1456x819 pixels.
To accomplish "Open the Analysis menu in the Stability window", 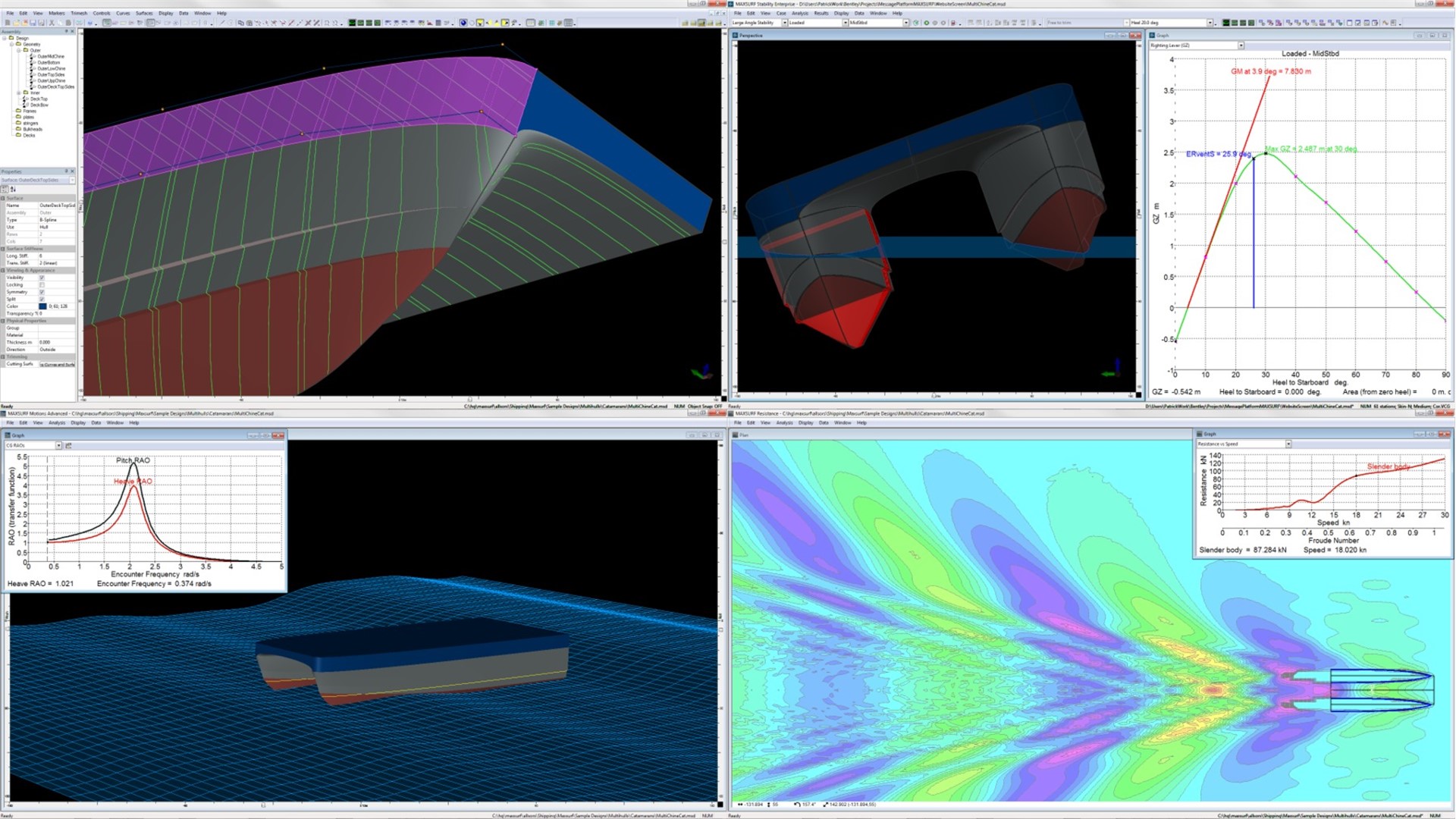I will 799,13.
